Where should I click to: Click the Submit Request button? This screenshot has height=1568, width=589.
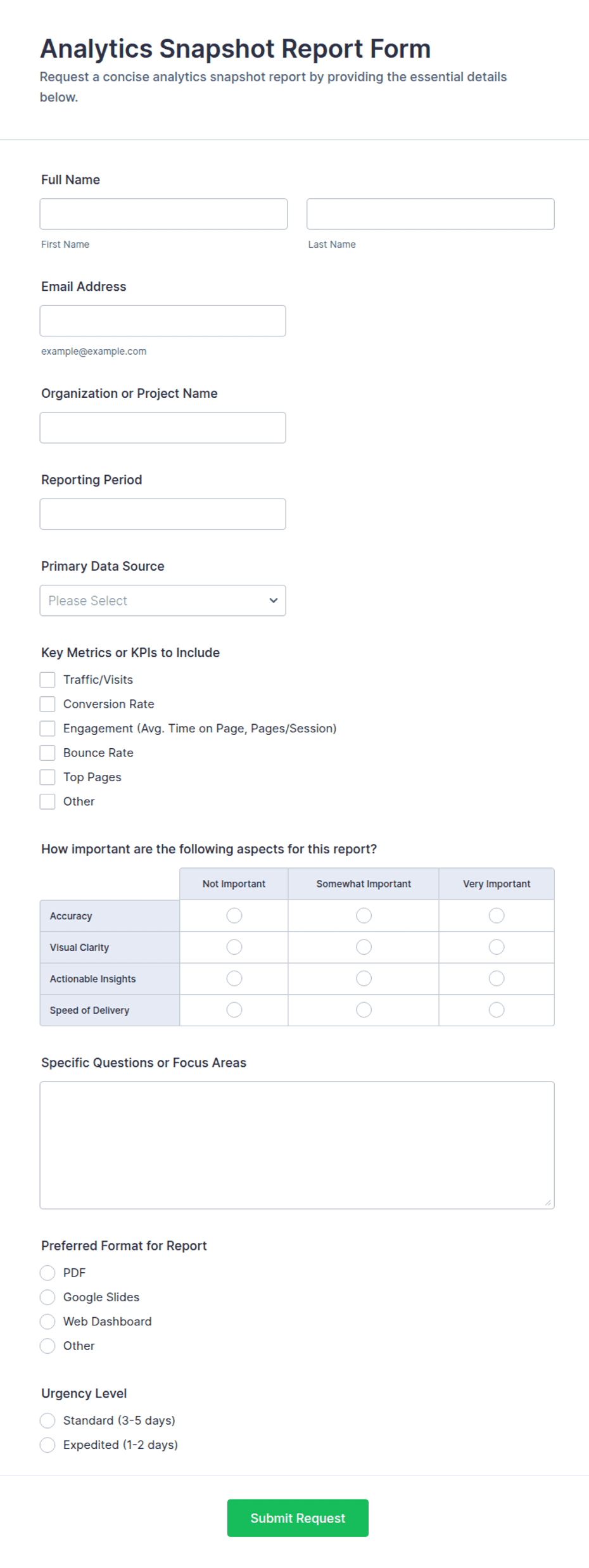click(298, 1517)
